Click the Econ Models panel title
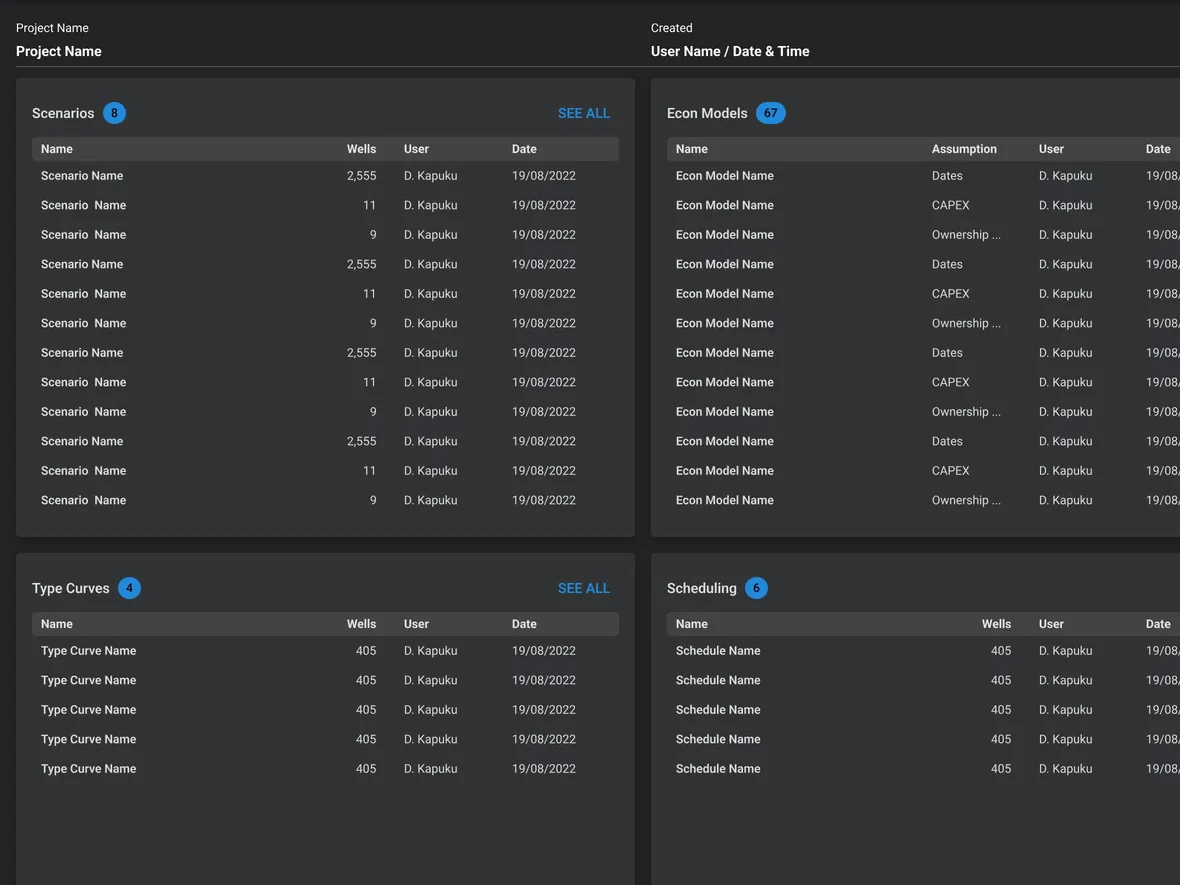The width and height of the screenshot is (1180, 885). 707,113
